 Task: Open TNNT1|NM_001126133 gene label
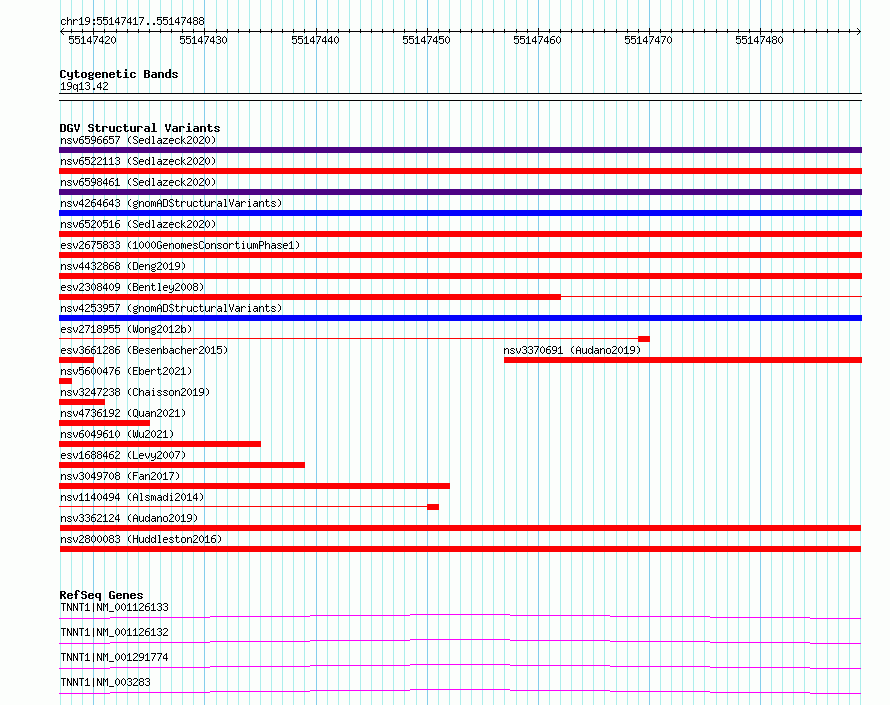pyautogui.click(x=114, y=607)
